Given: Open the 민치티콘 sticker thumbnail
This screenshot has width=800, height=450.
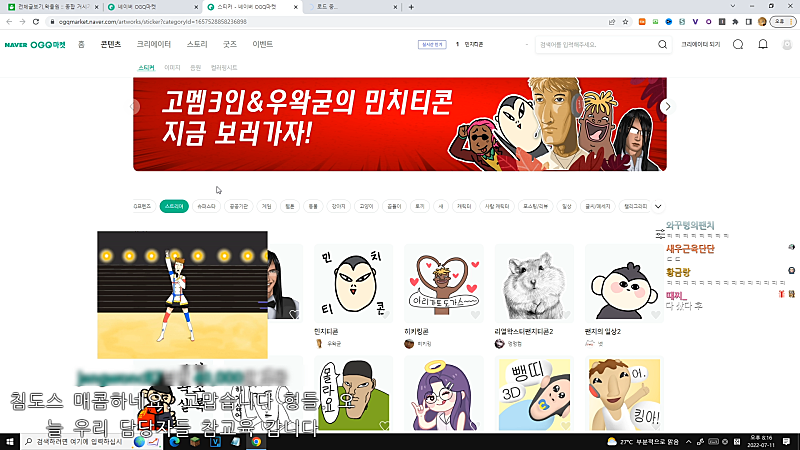Looking at the screenshot, I should 353,283.
